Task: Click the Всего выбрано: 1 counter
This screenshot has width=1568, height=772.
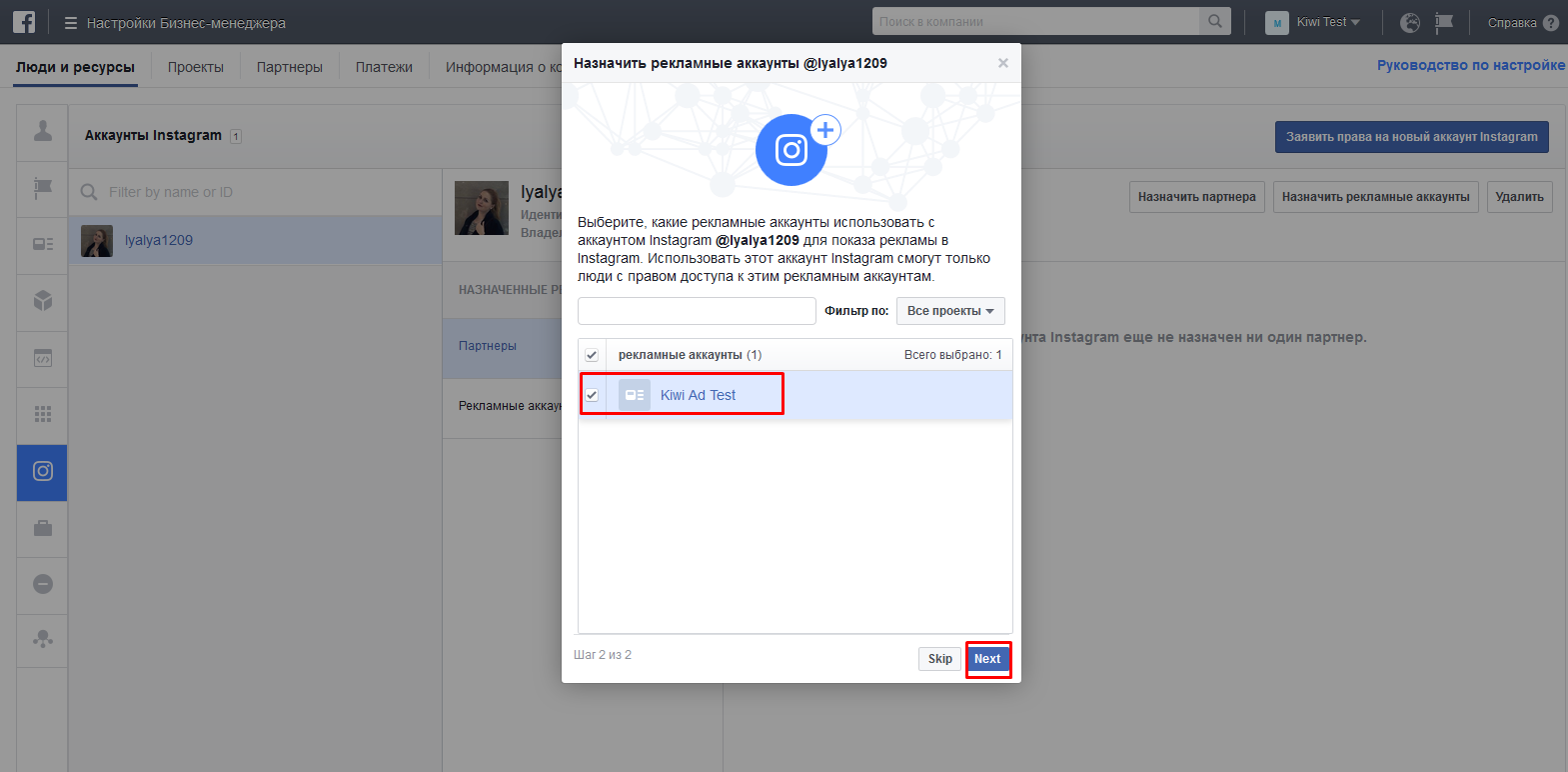Action: [x=952, y=355]
